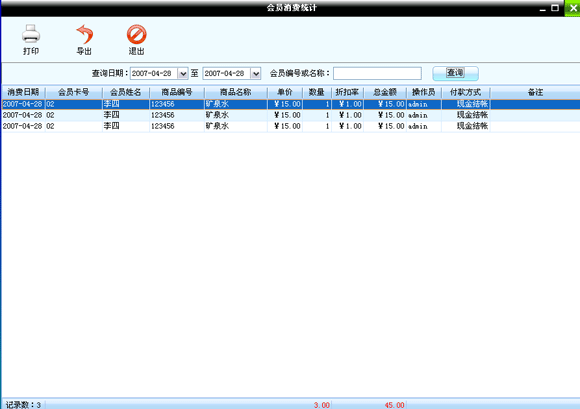Click the 备注 column header
Image resolution: width=580 pixels, height=409 pixels.
click(535, 92)
